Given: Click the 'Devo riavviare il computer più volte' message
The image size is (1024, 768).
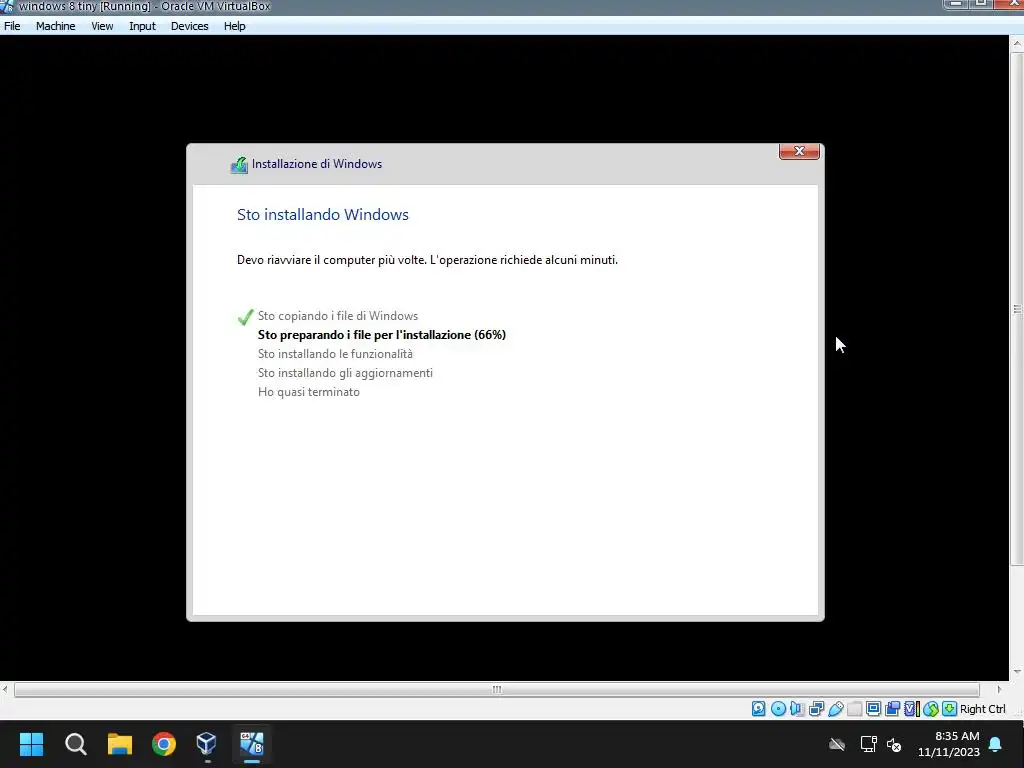Looking at the screenshot, I should point(427,260).
